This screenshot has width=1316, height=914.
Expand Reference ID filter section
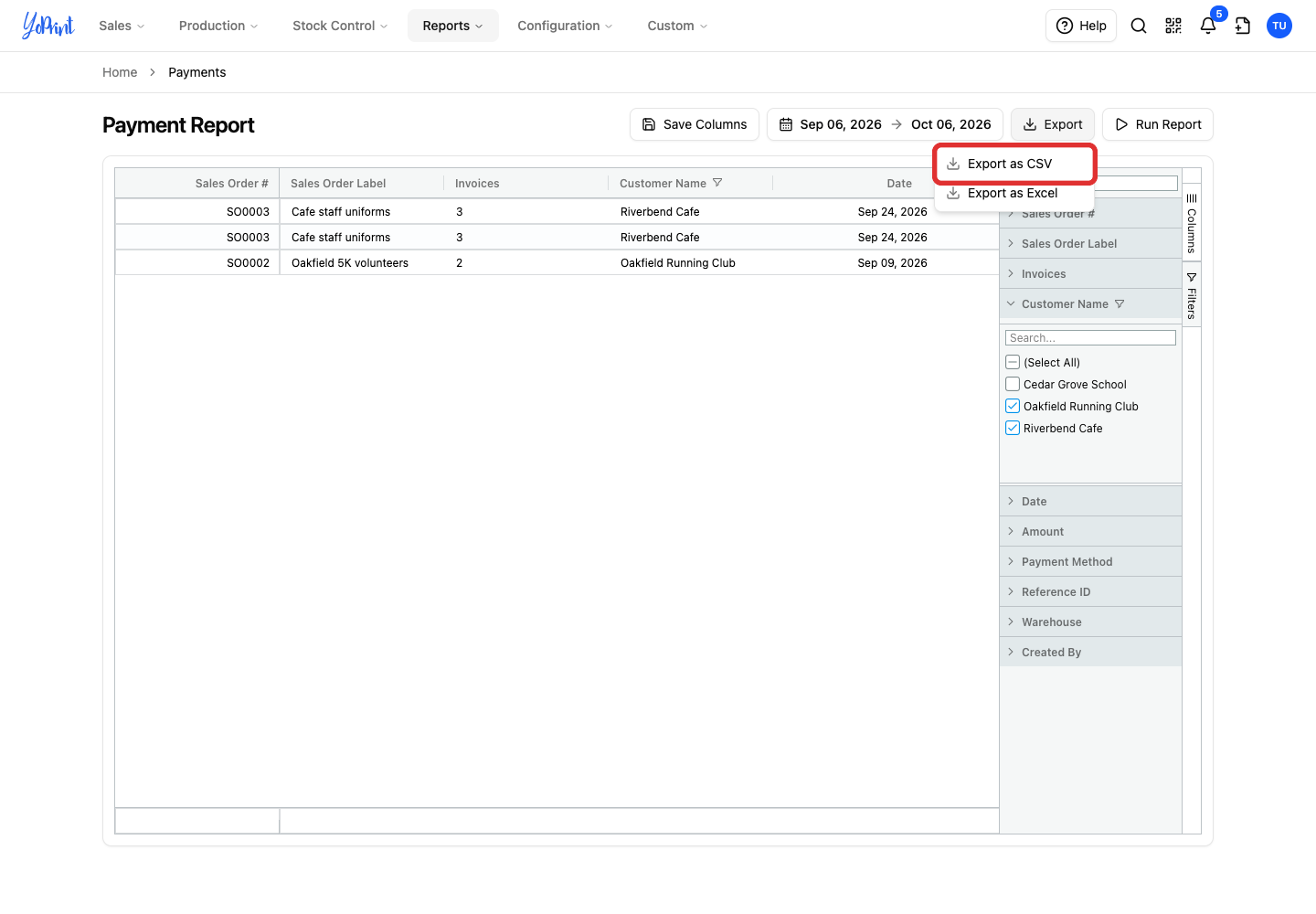click(x=1090, y=591)
